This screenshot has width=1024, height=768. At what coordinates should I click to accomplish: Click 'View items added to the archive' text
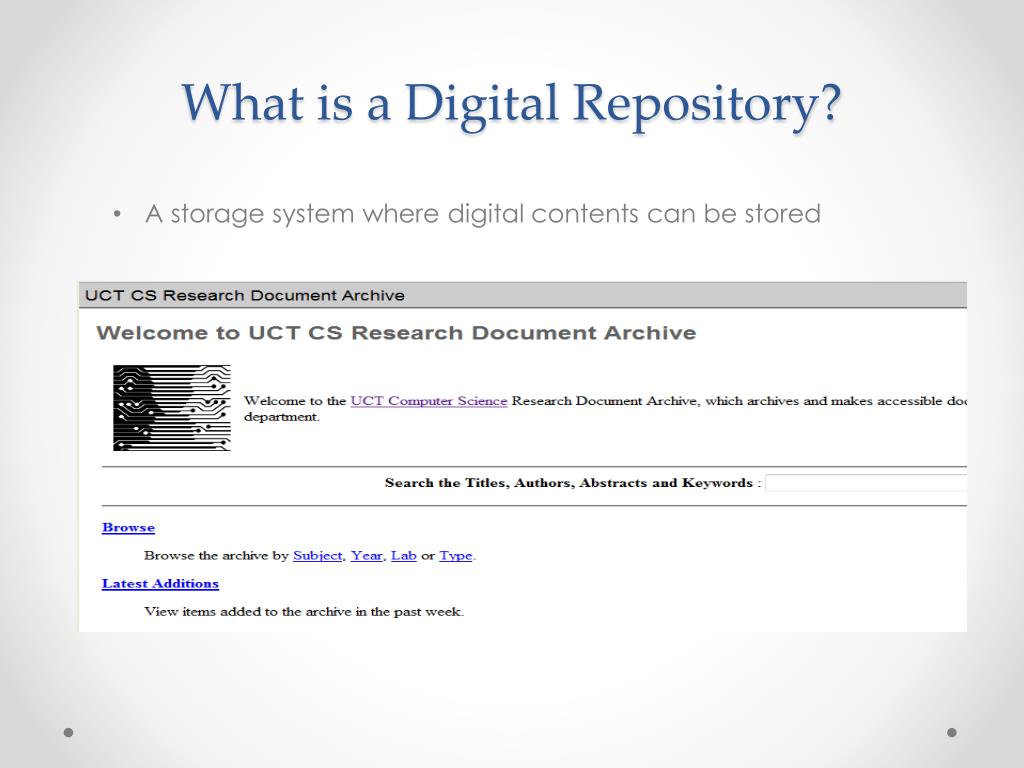(248, 612)
